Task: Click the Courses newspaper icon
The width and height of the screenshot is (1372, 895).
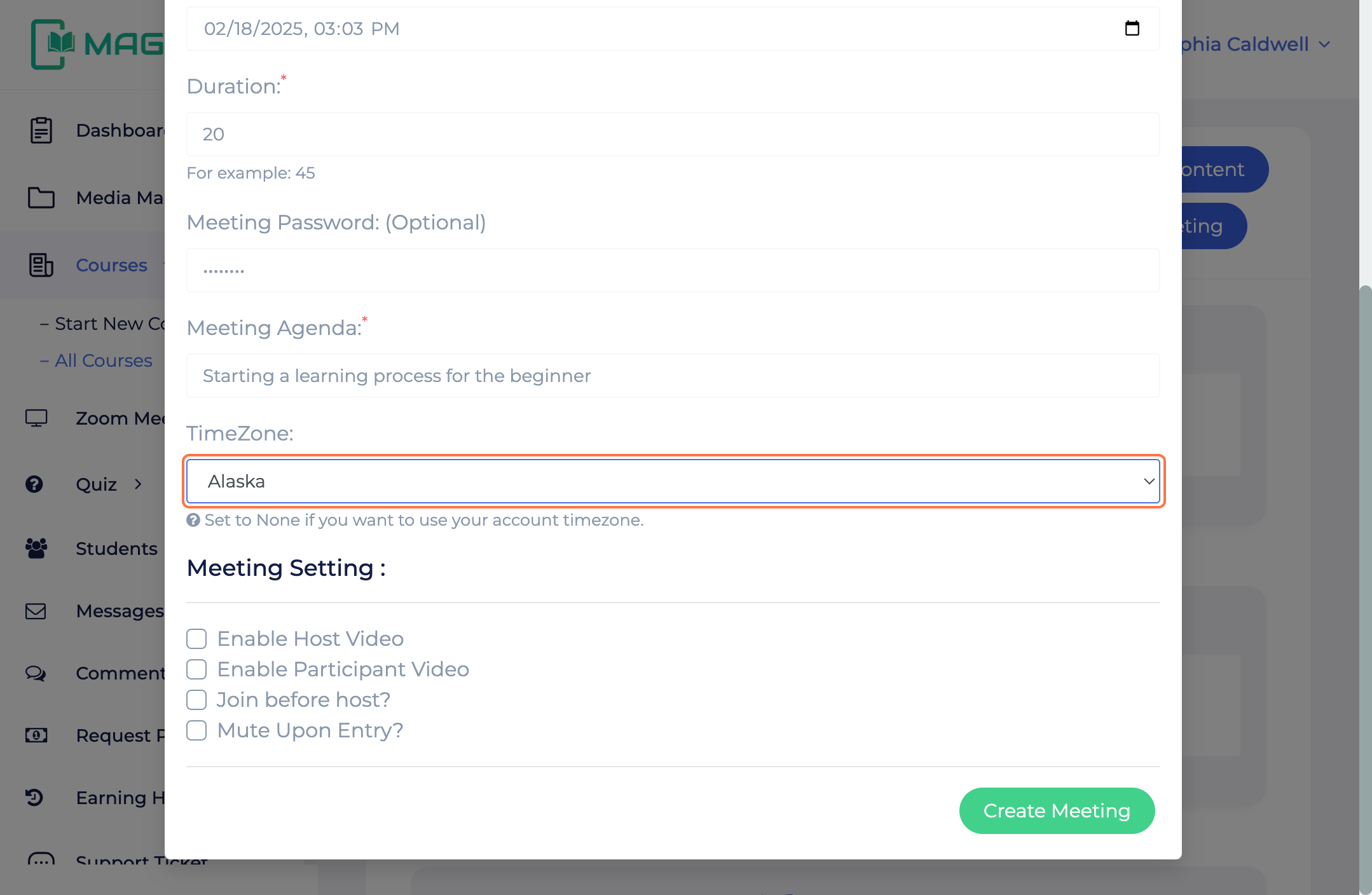Action: tap(41, 265)
